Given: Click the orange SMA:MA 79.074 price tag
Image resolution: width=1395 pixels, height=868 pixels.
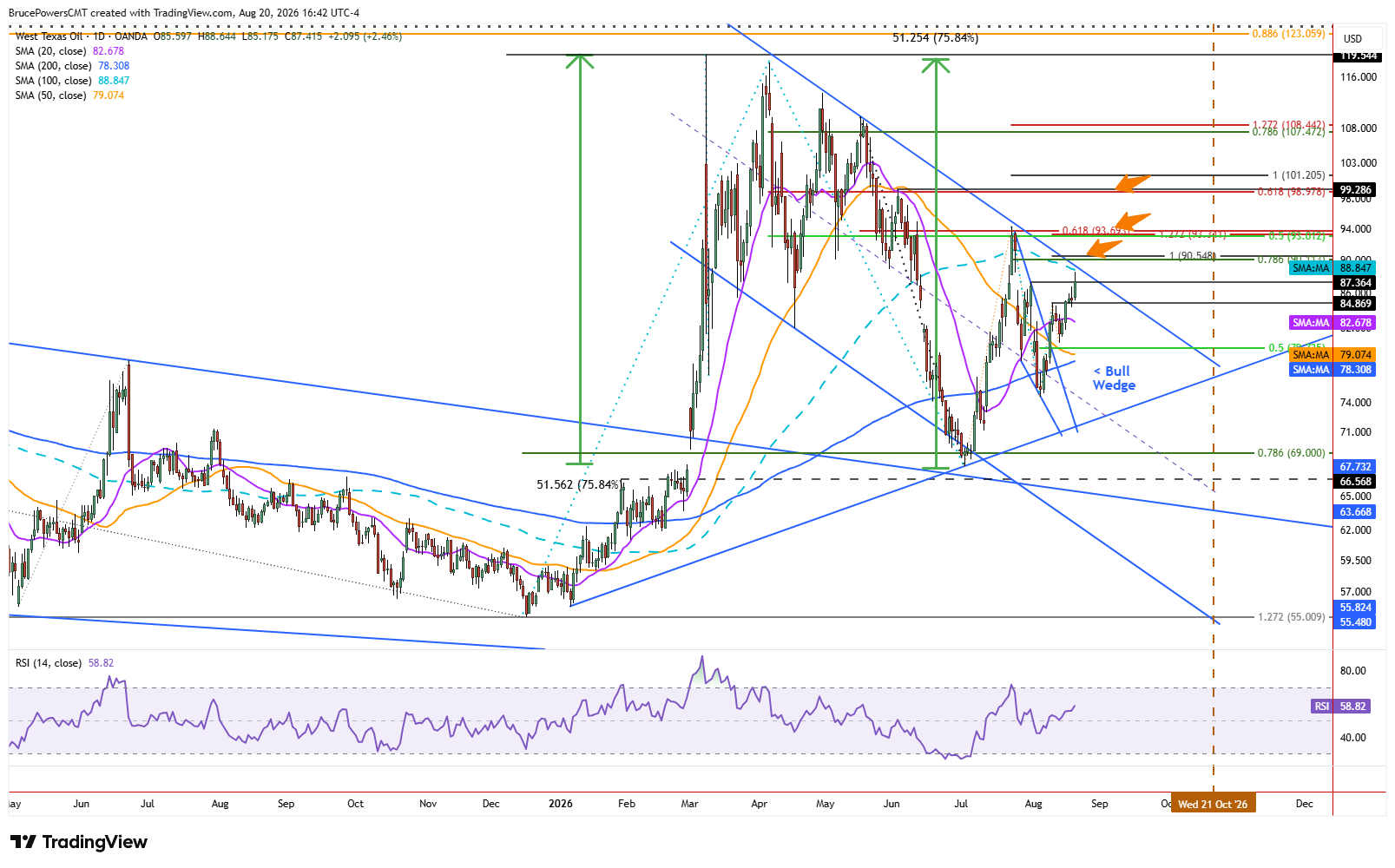Looking at the screenshot, I should (1331, 355).
